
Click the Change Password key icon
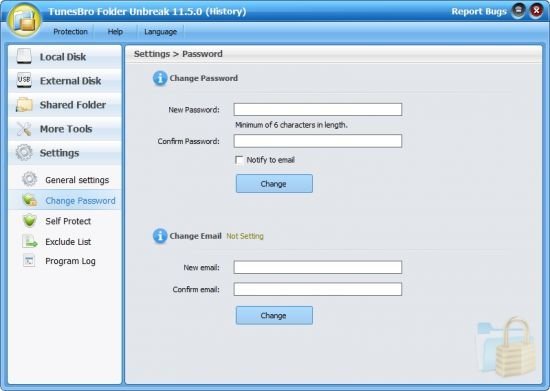[x=29, y=200]
